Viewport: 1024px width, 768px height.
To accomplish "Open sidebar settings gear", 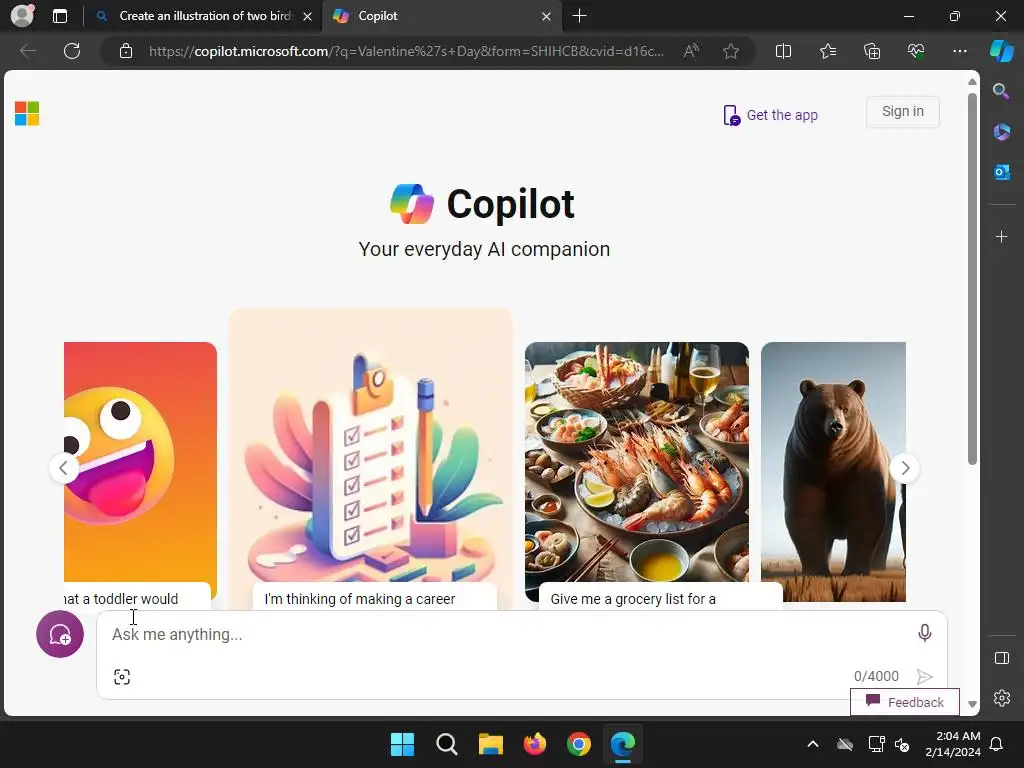I will coord(1001,697).
